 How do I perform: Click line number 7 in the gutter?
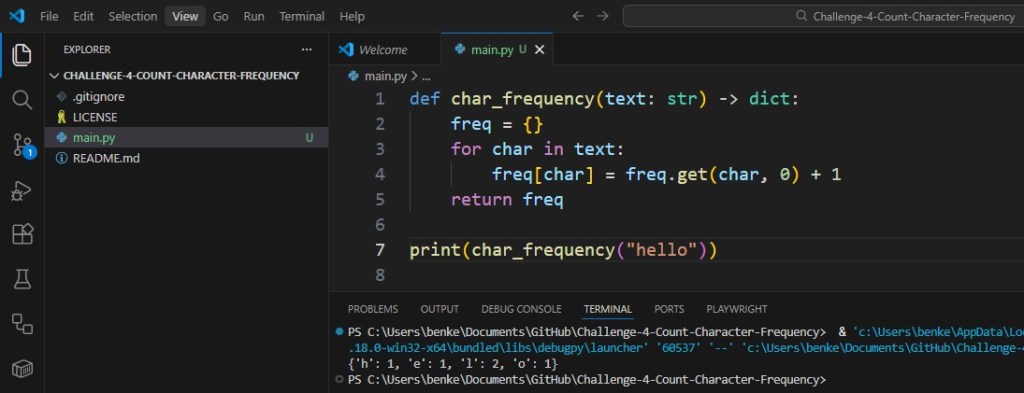(380, 250)
